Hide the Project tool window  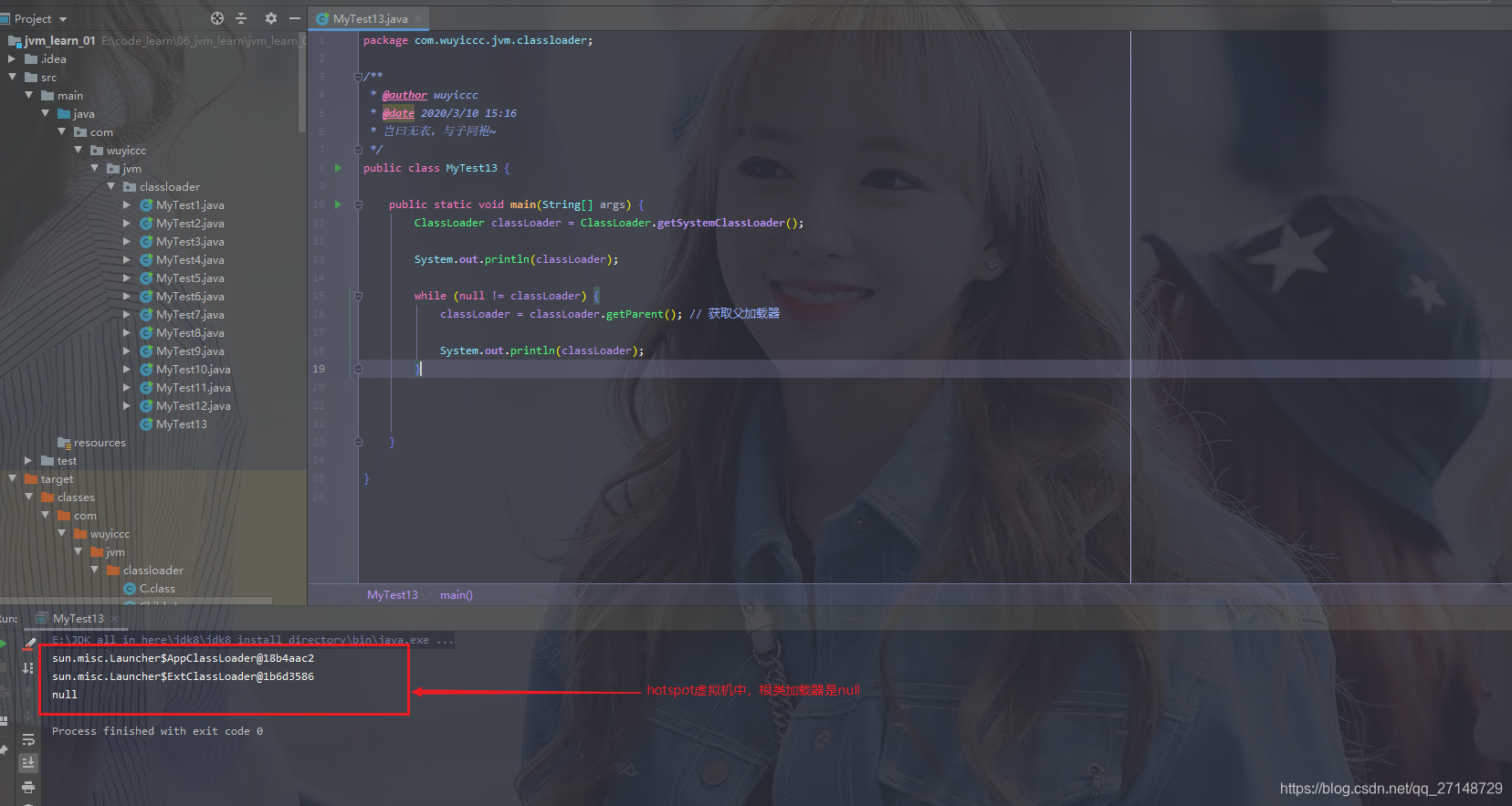tap(295, 18)
